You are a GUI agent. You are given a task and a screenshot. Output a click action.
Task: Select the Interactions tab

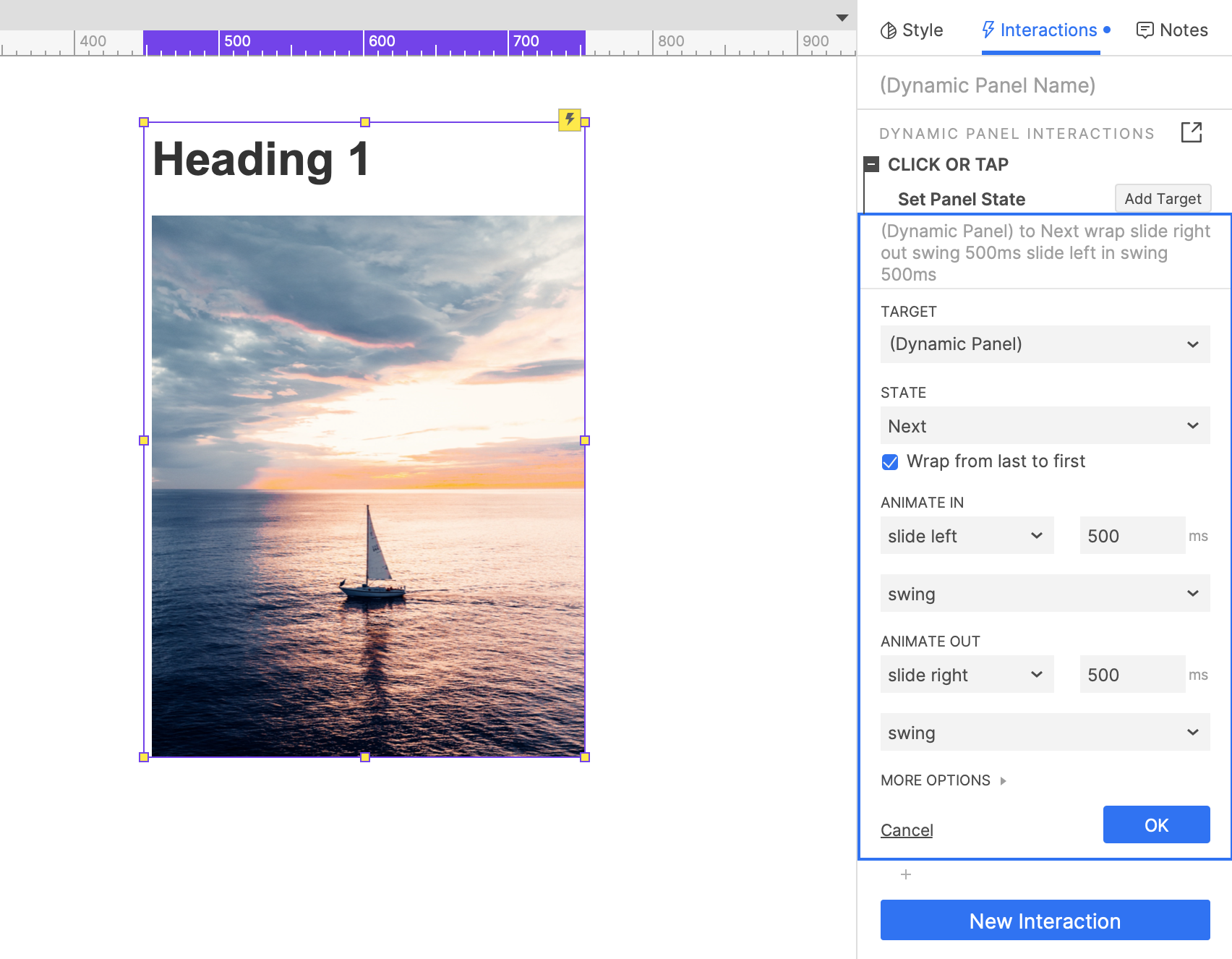click(x=1040, y=30)
